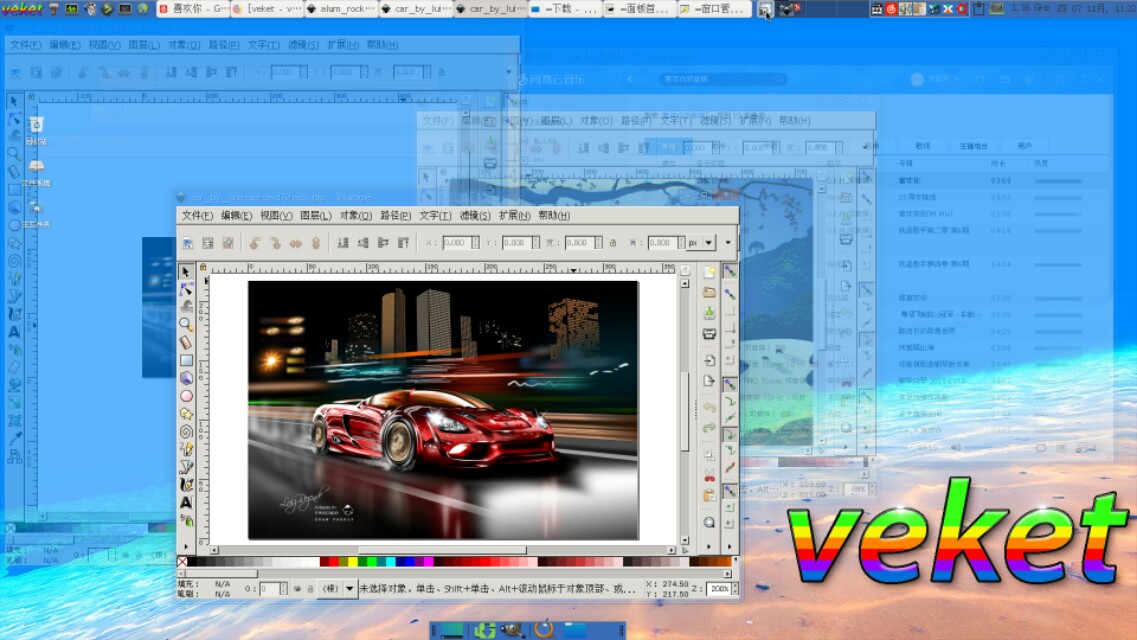Toggle the width/height lock icon
The height and width of the screenshot is (640, 1137).
(613, 243)
